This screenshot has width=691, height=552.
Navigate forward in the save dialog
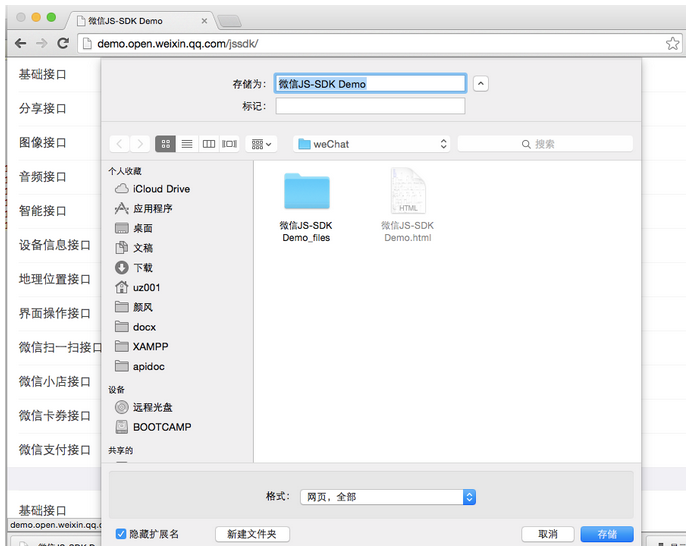pos(140,144)
